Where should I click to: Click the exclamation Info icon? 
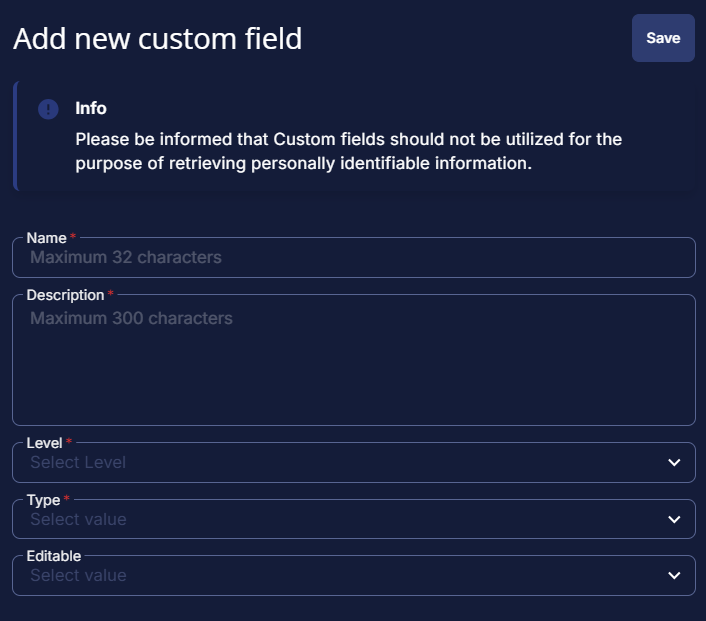pos(48,109)
